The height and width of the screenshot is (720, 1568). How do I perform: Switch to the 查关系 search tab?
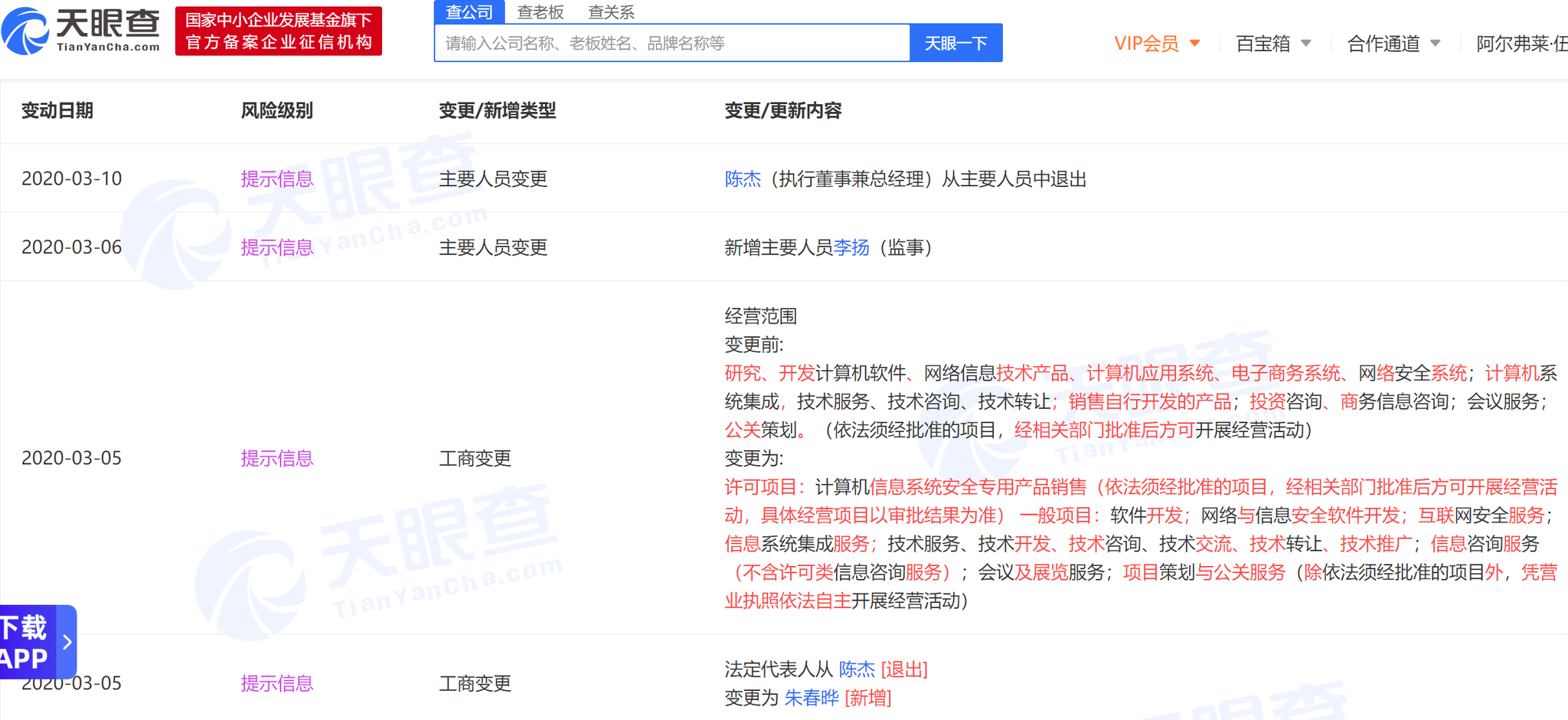pyautogui.click(x=612, y=11)
